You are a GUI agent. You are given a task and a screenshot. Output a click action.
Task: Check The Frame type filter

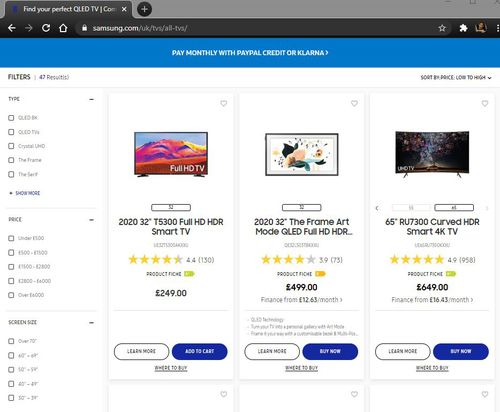point(11,160)
